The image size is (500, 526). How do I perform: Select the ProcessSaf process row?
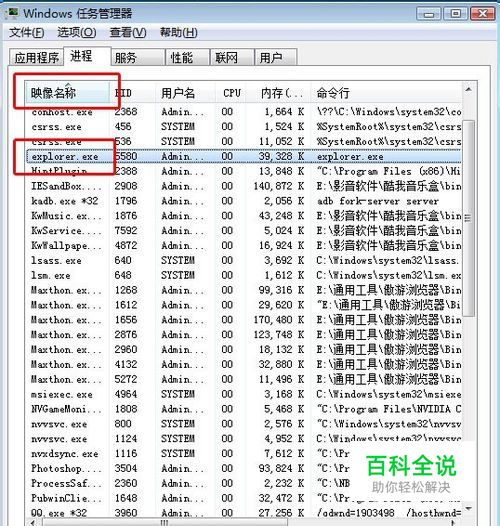[x=243, y=483]
